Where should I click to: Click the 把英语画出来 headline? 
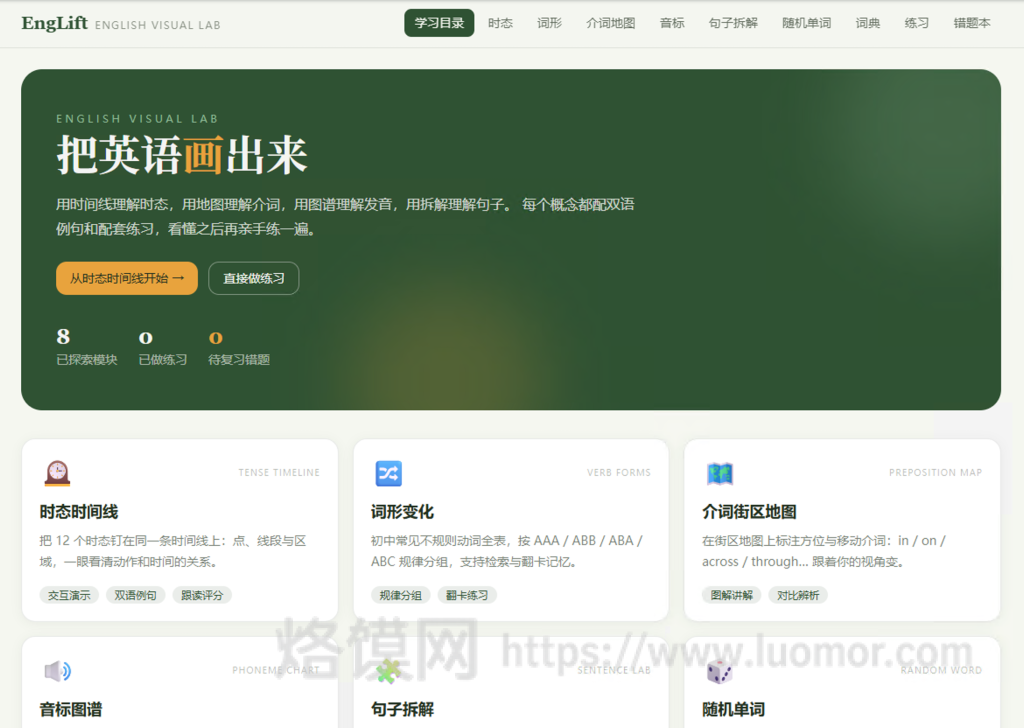pos(182,155)
